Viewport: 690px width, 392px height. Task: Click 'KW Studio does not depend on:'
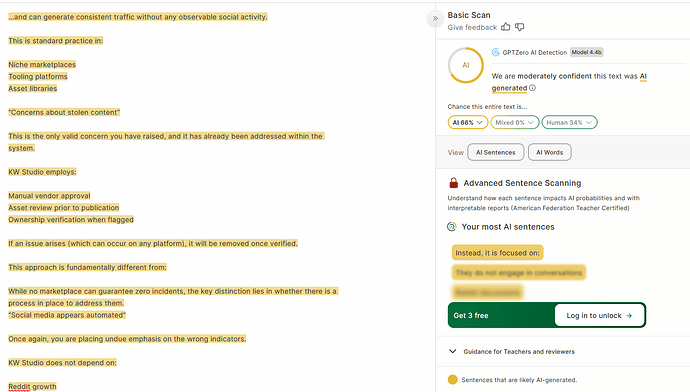tap(62, 363)
